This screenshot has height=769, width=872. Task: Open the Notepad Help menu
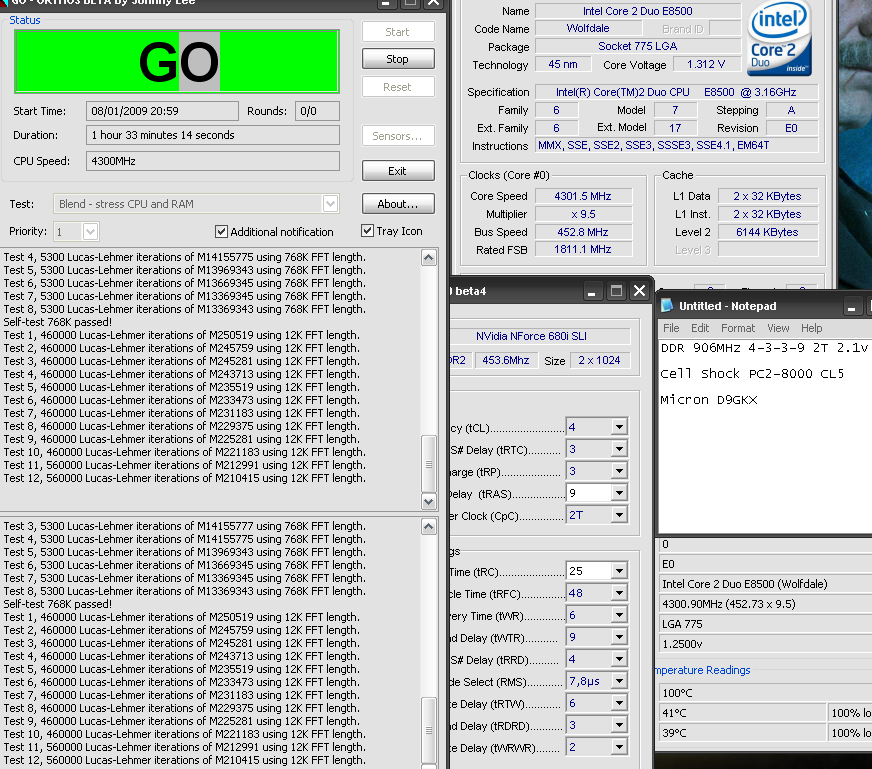click(x=811, y=328)
